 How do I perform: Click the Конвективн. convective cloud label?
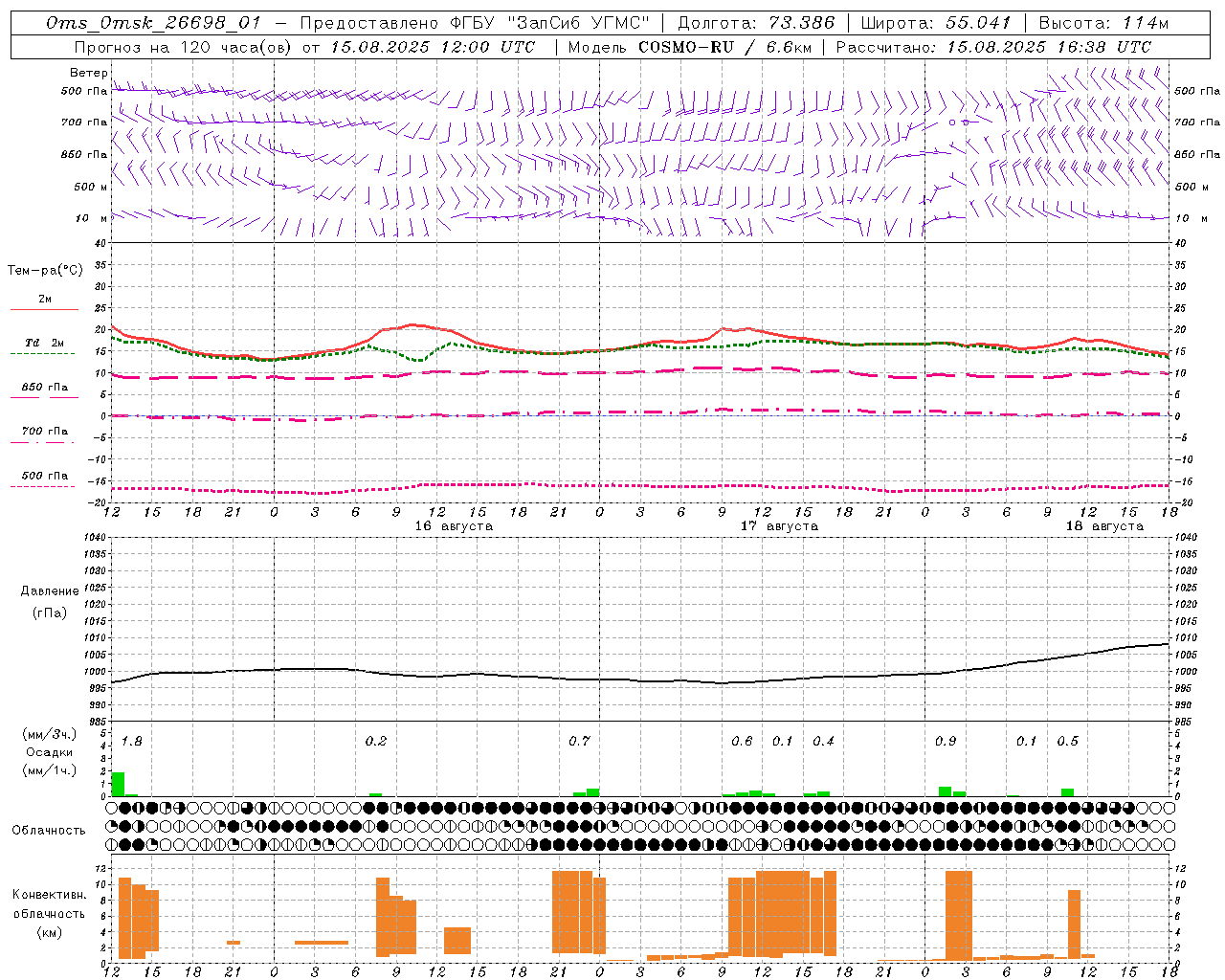(x=50, y=895)
